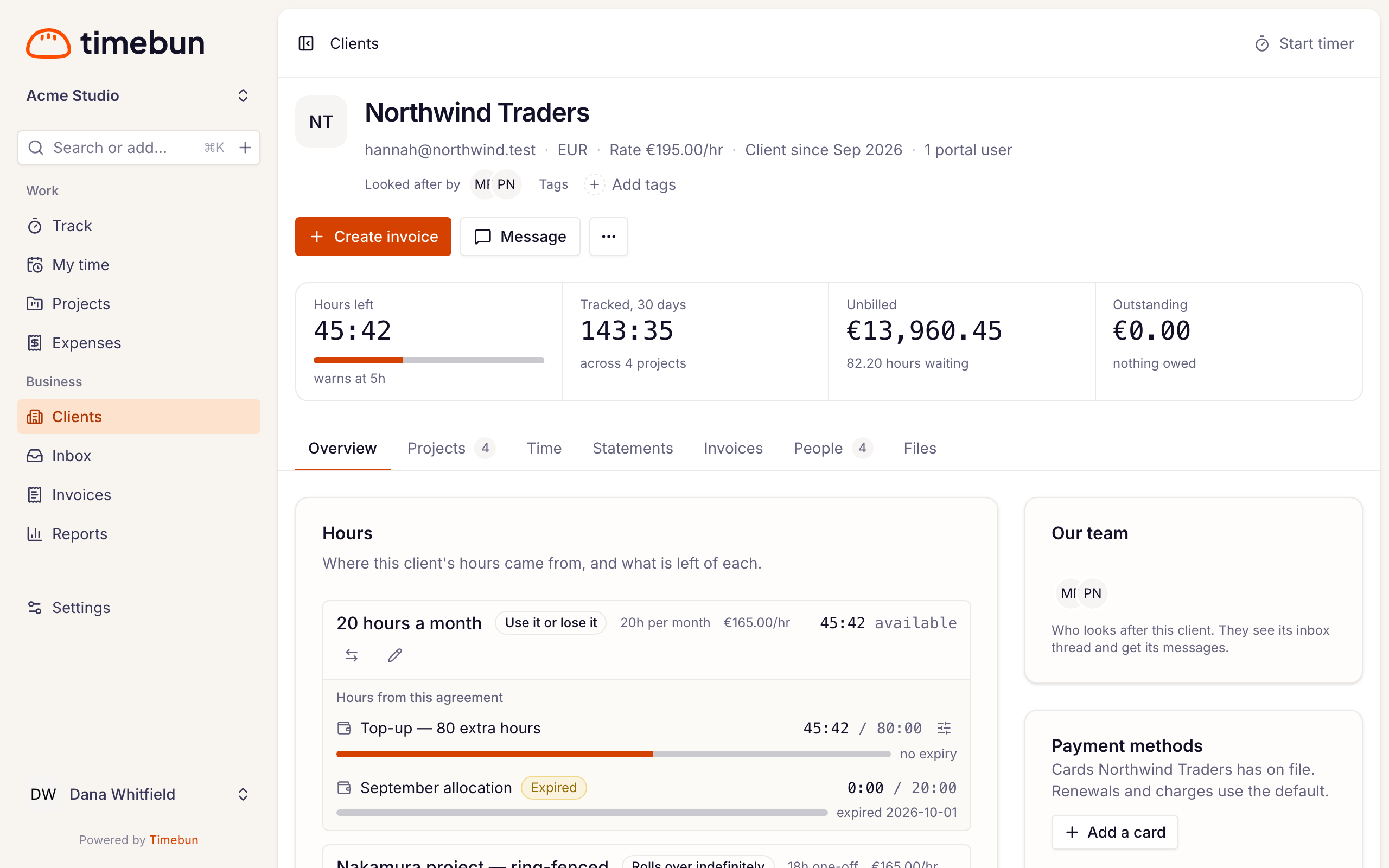Switch to the Files tab

tap(920, 448)
